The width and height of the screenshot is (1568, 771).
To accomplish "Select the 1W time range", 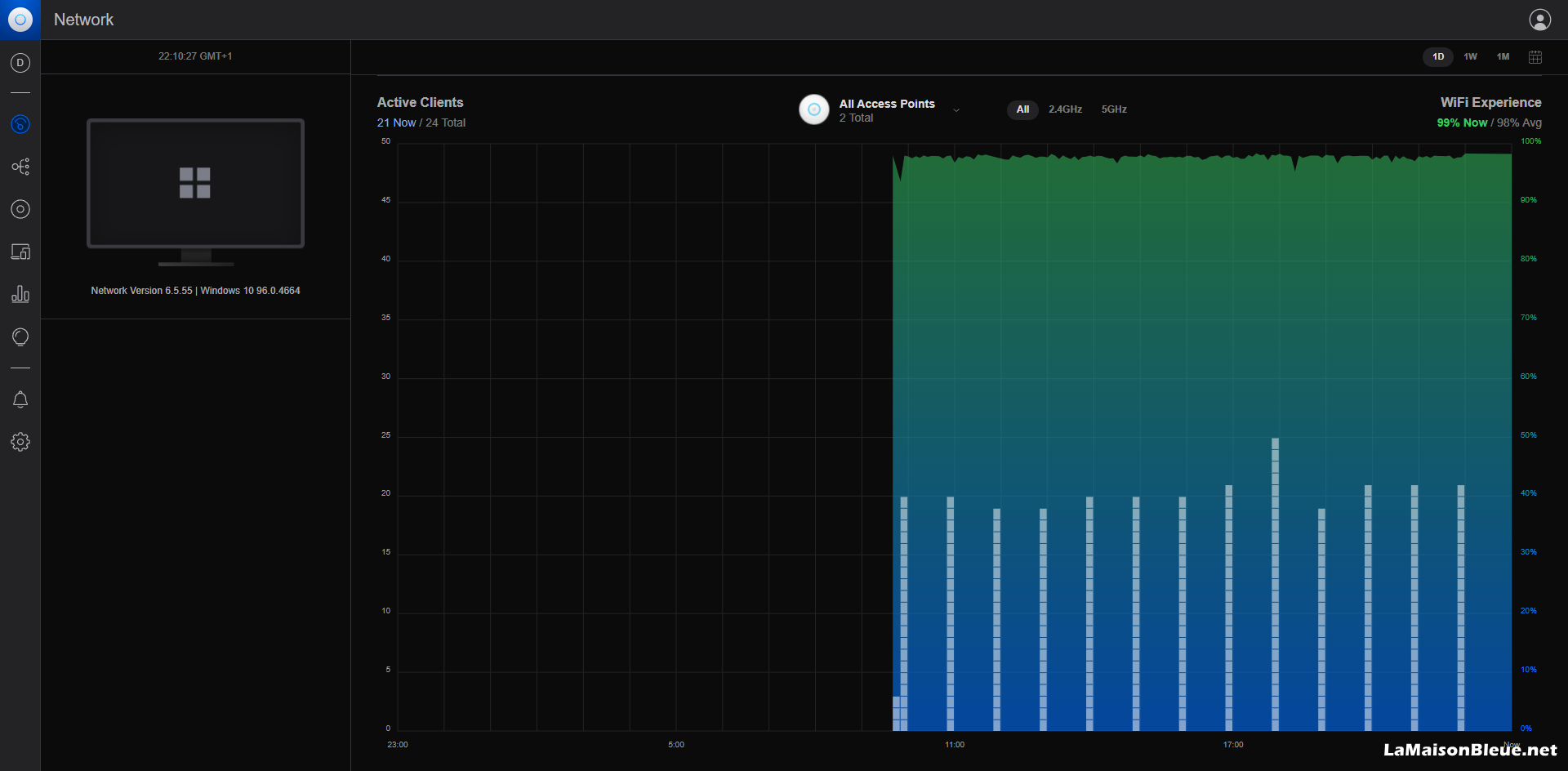I will pyautogui.click(x=1470, y=57).
